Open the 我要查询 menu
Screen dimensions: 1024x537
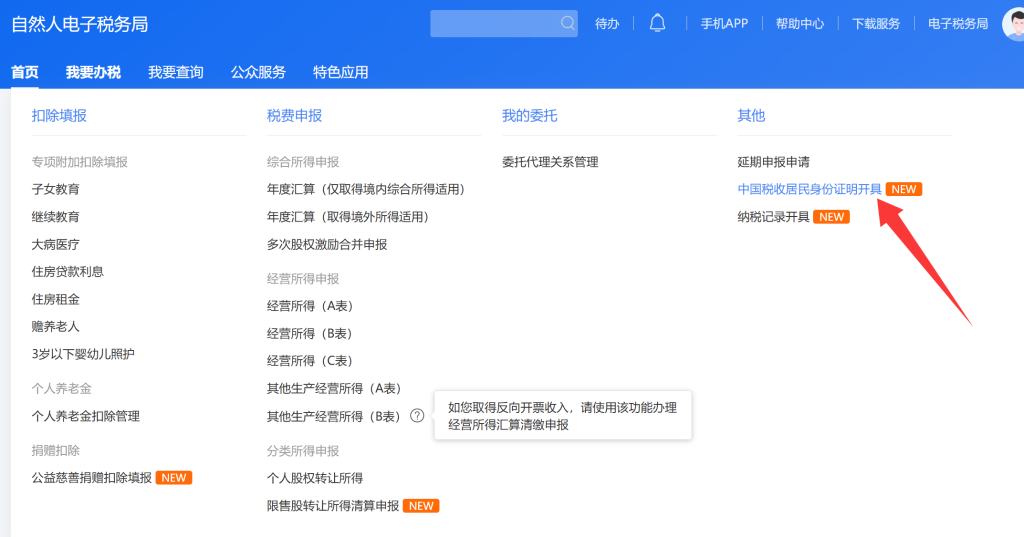176,72
